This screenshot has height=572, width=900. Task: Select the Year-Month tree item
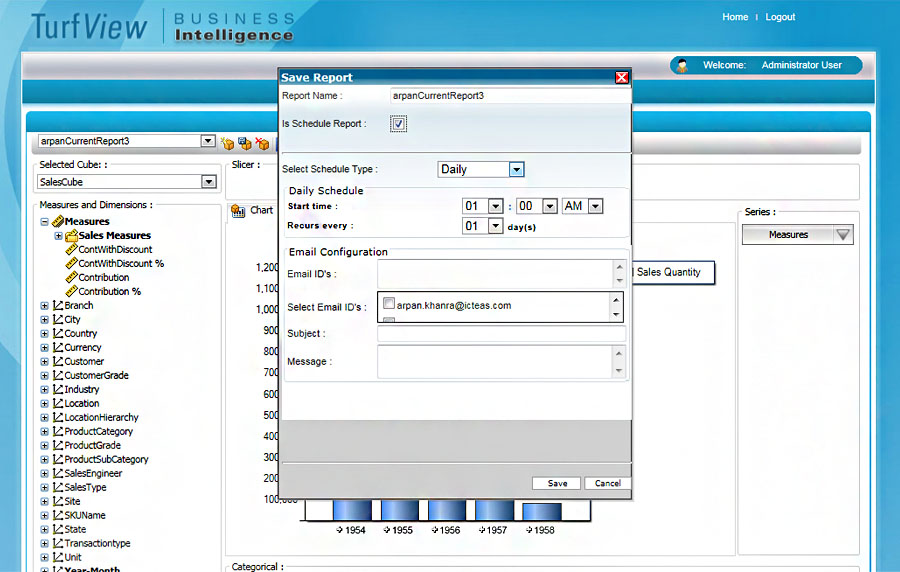click(92, 569)
